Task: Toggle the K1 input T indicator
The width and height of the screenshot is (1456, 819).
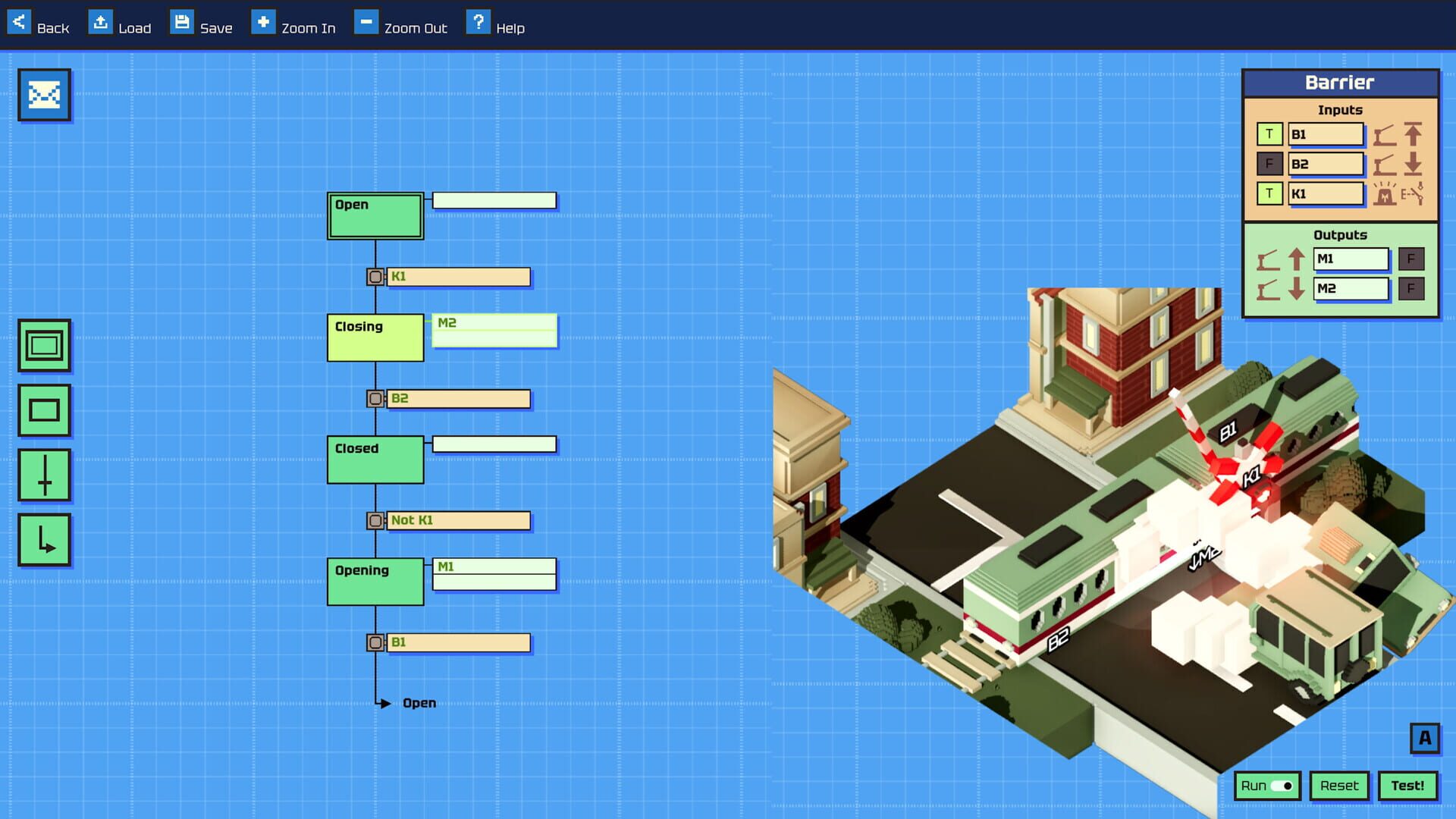Action: (1269, 193)
